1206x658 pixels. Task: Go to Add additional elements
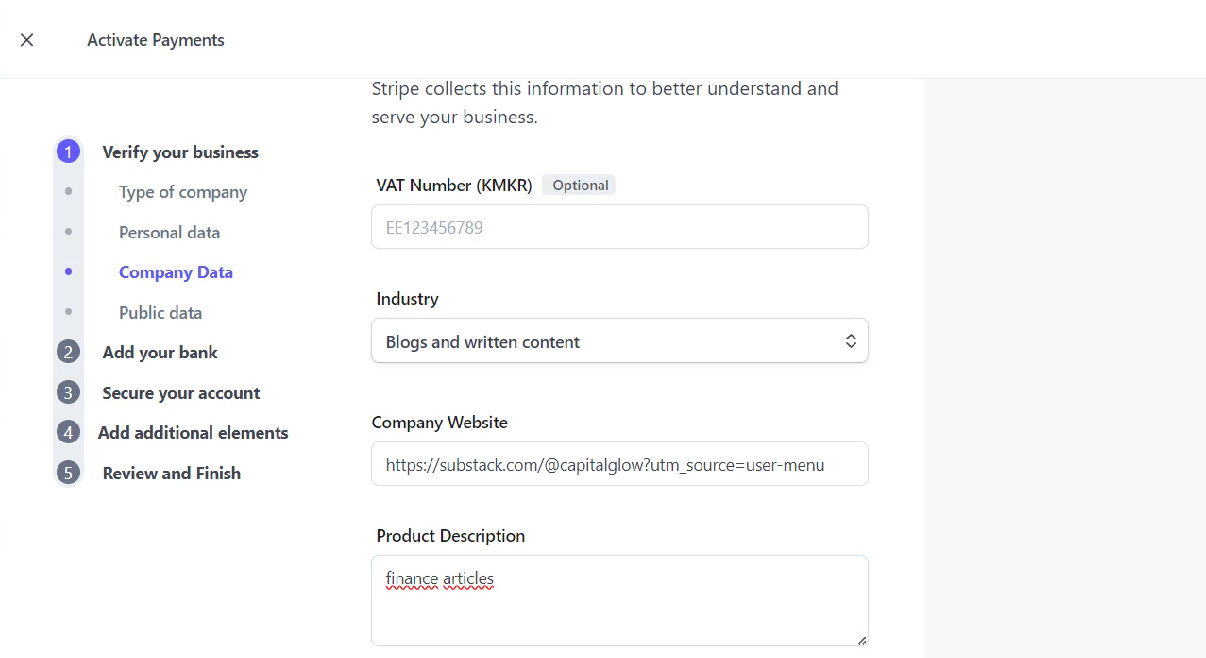pyautogui.click(x=193, y=433)
